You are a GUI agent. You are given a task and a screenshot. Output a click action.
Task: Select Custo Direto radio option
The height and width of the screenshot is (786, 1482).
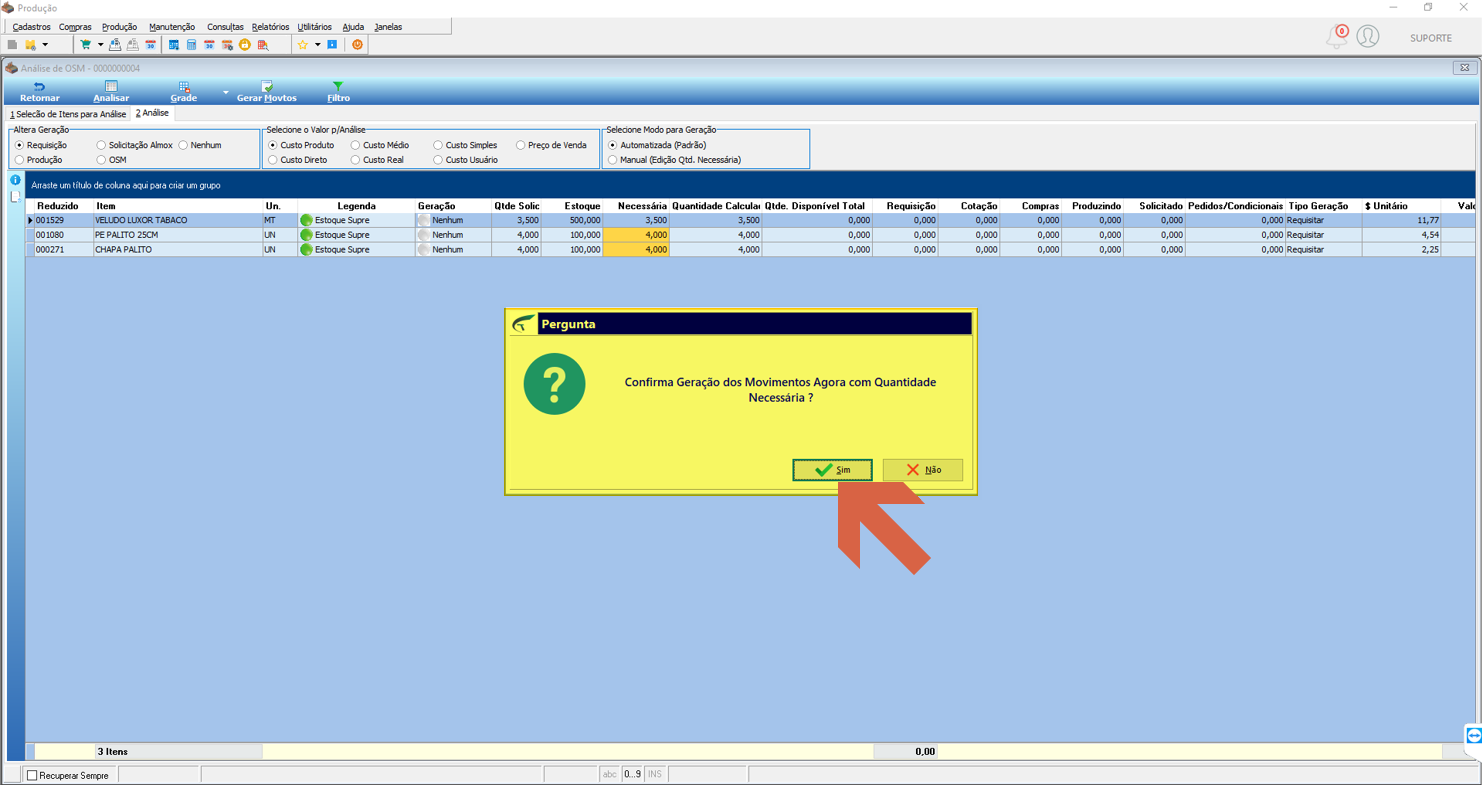298,160
